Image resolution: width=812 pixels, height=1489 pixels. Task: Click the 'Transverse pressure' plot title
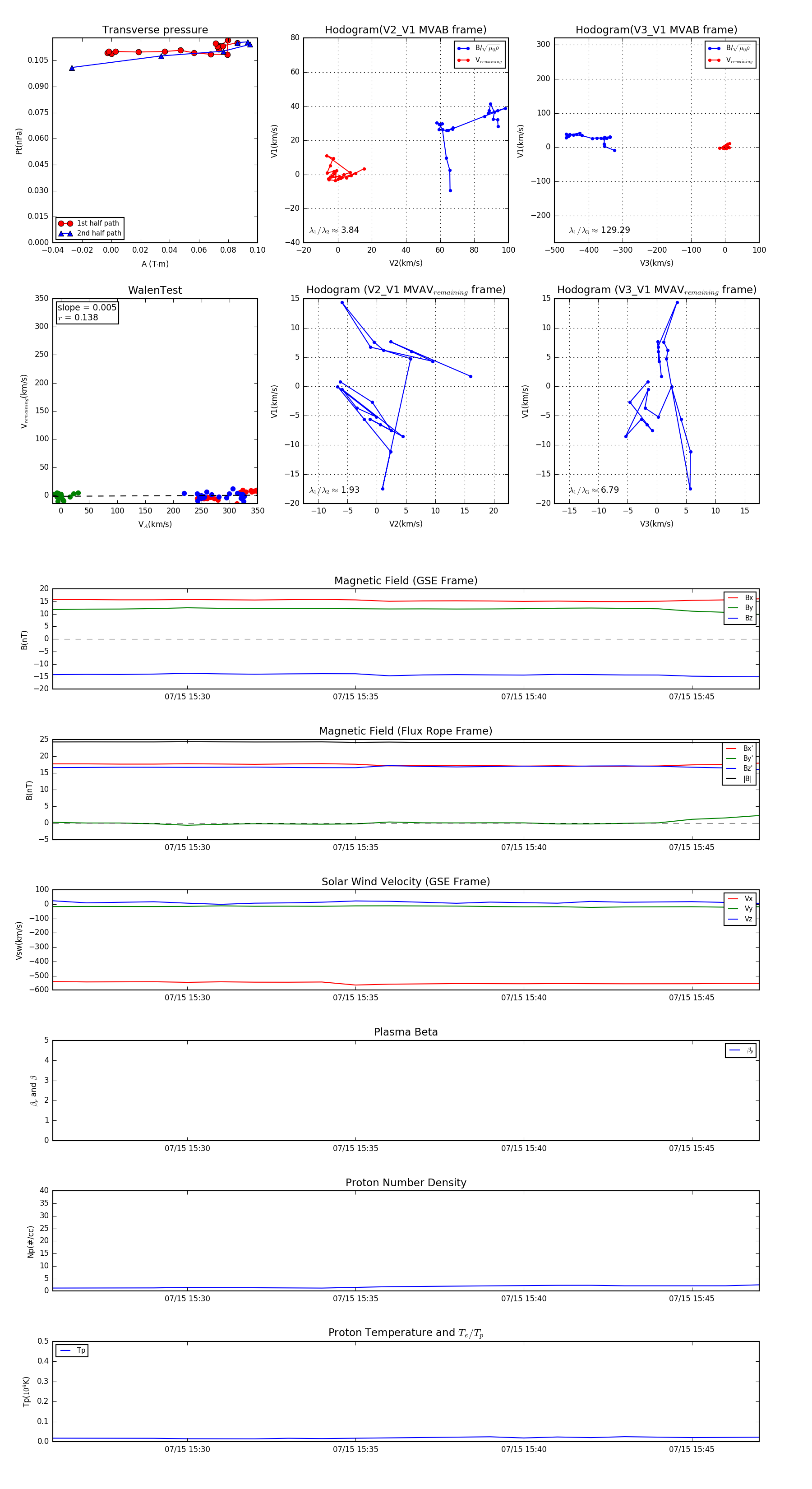coord(155,29)
